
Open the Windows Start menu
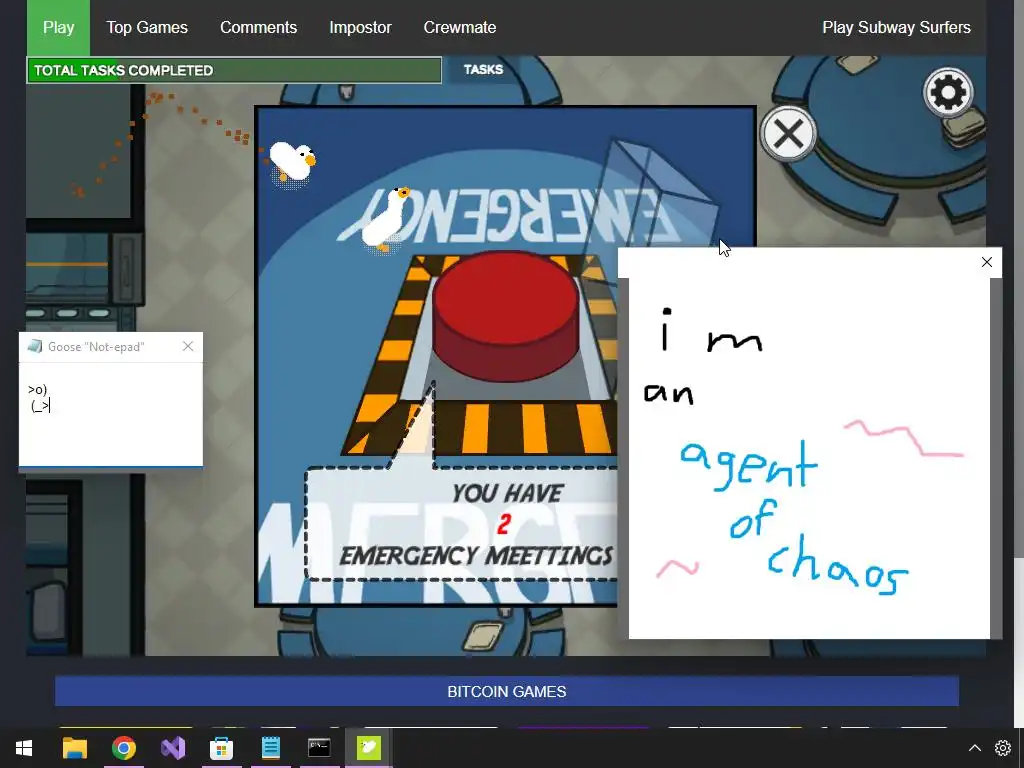click(x=24, y=748)
